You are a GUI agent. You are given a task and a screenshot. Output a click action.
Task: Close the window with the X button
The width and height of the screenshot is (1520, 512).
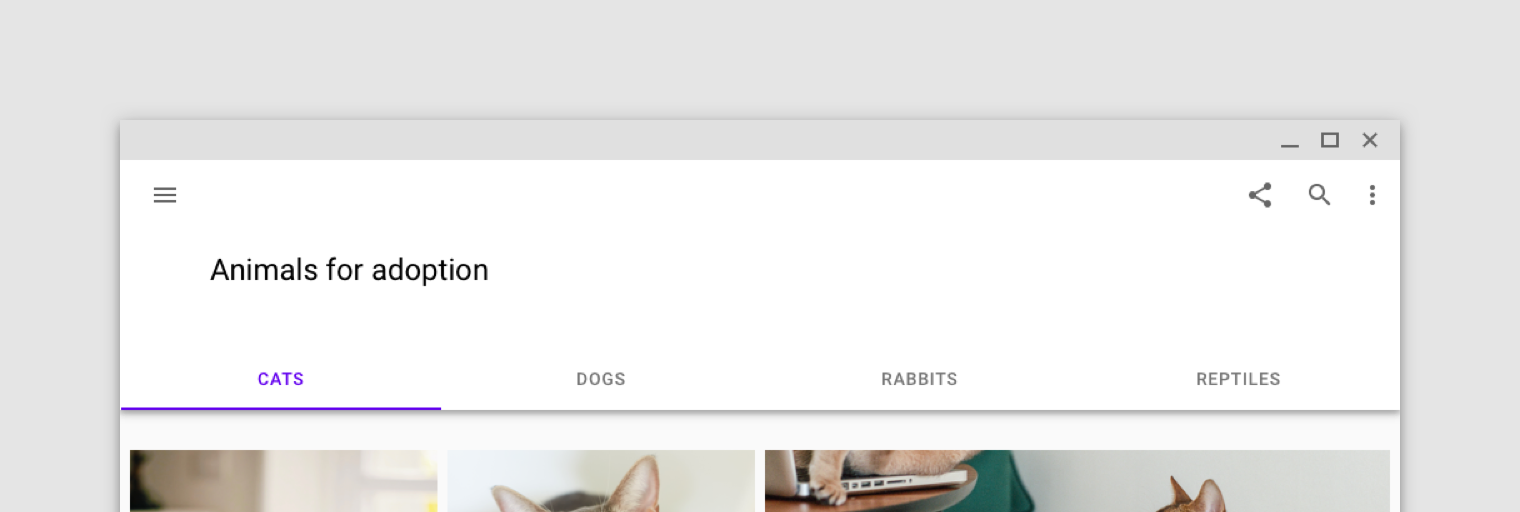(1370, 140)
